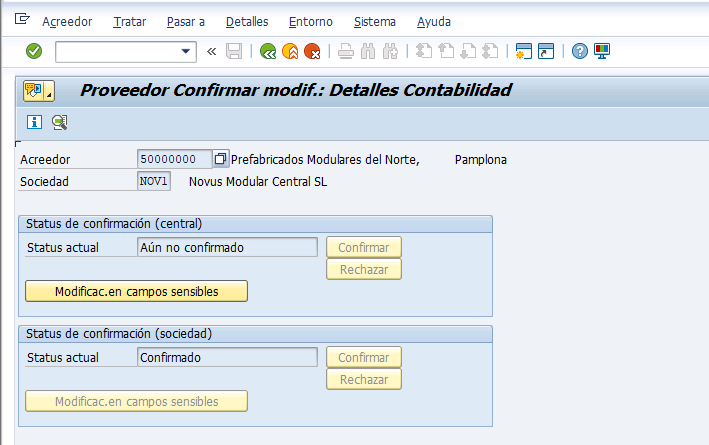The width and height of the screenshot is (709, 445).
Task: Open the Tratar menu
Action: coord(130,22)
